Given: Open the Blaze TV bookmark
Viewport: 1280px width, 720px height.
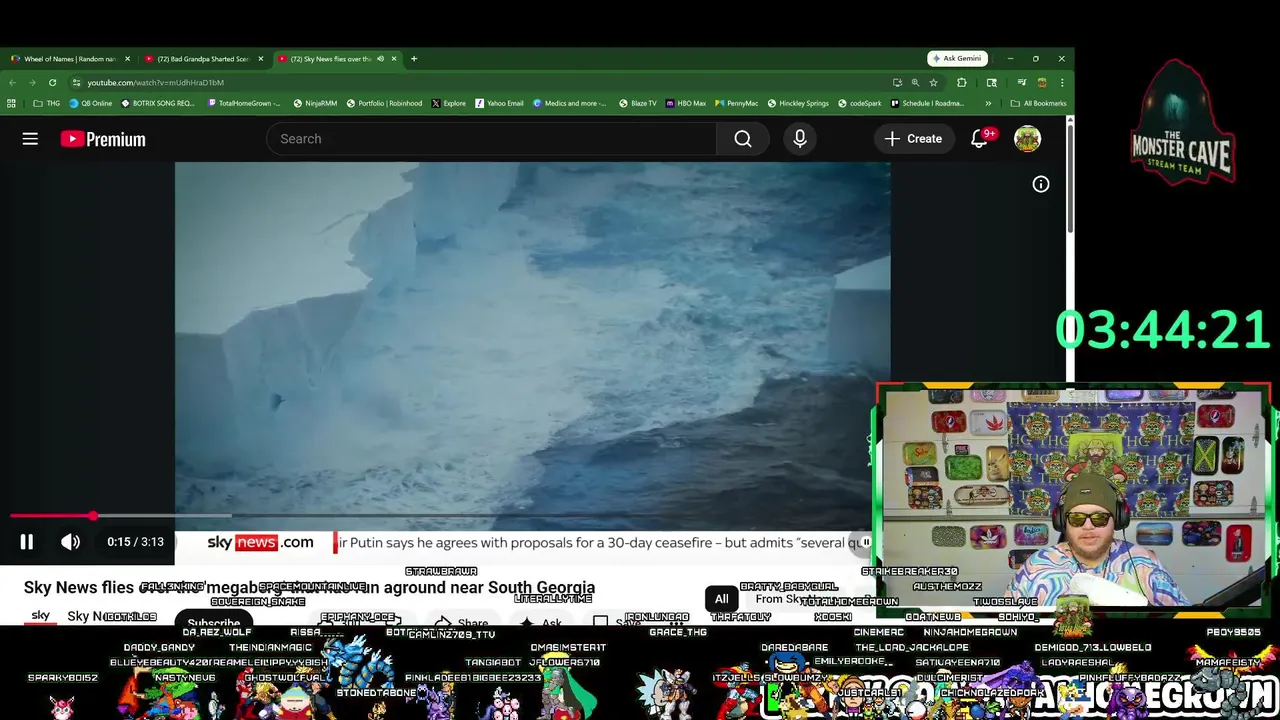Looking at the screenshot, I should pyautogui.click(x=637, y=103).
